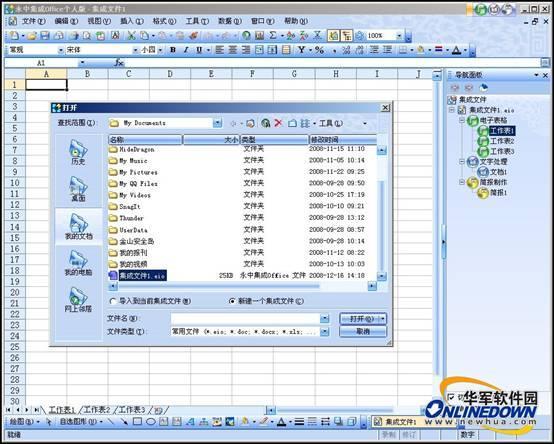Open the 查找范围 My Documents dropdown
This screenshot has height=444, width=554.
[x=218, y=123]
